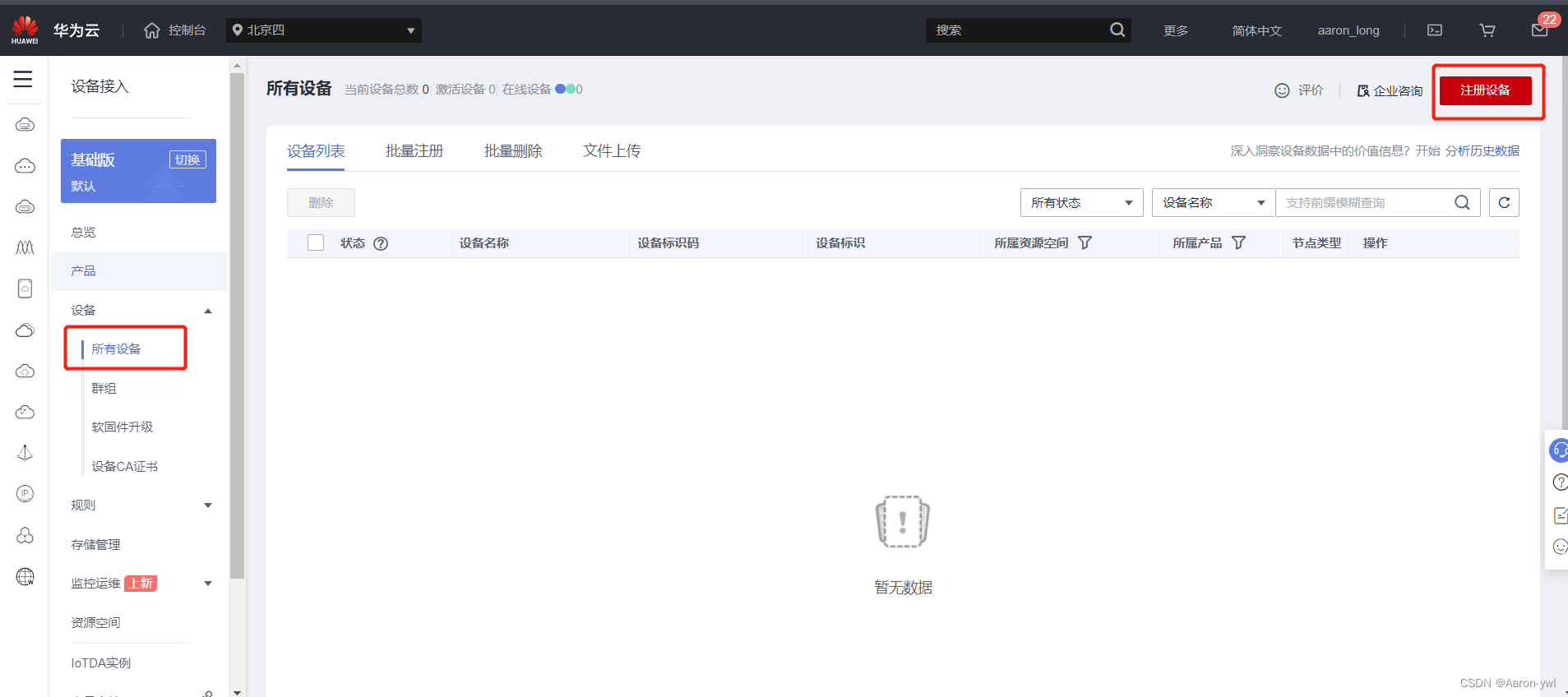Switch to the 文件上传 tab
Screen dimensions: 1568x697
pos(612,151)
